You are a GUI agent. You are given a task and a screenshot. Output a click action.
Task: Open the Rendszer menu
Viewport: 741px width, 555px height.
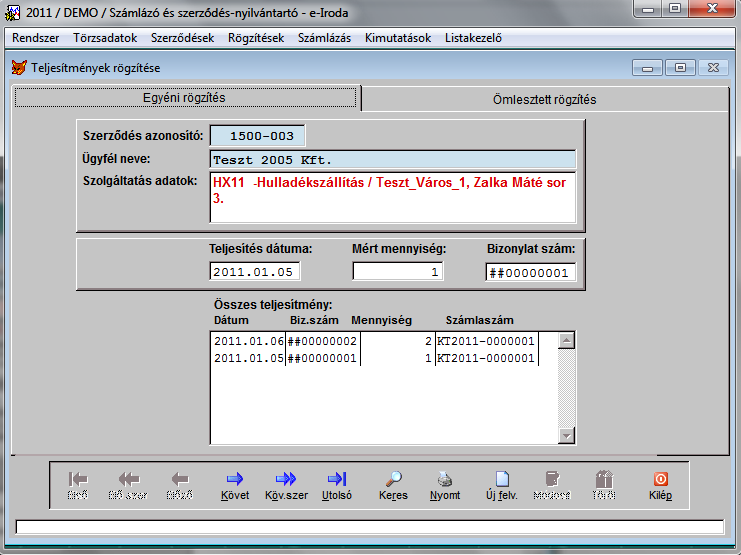click(x=36, y=38)
